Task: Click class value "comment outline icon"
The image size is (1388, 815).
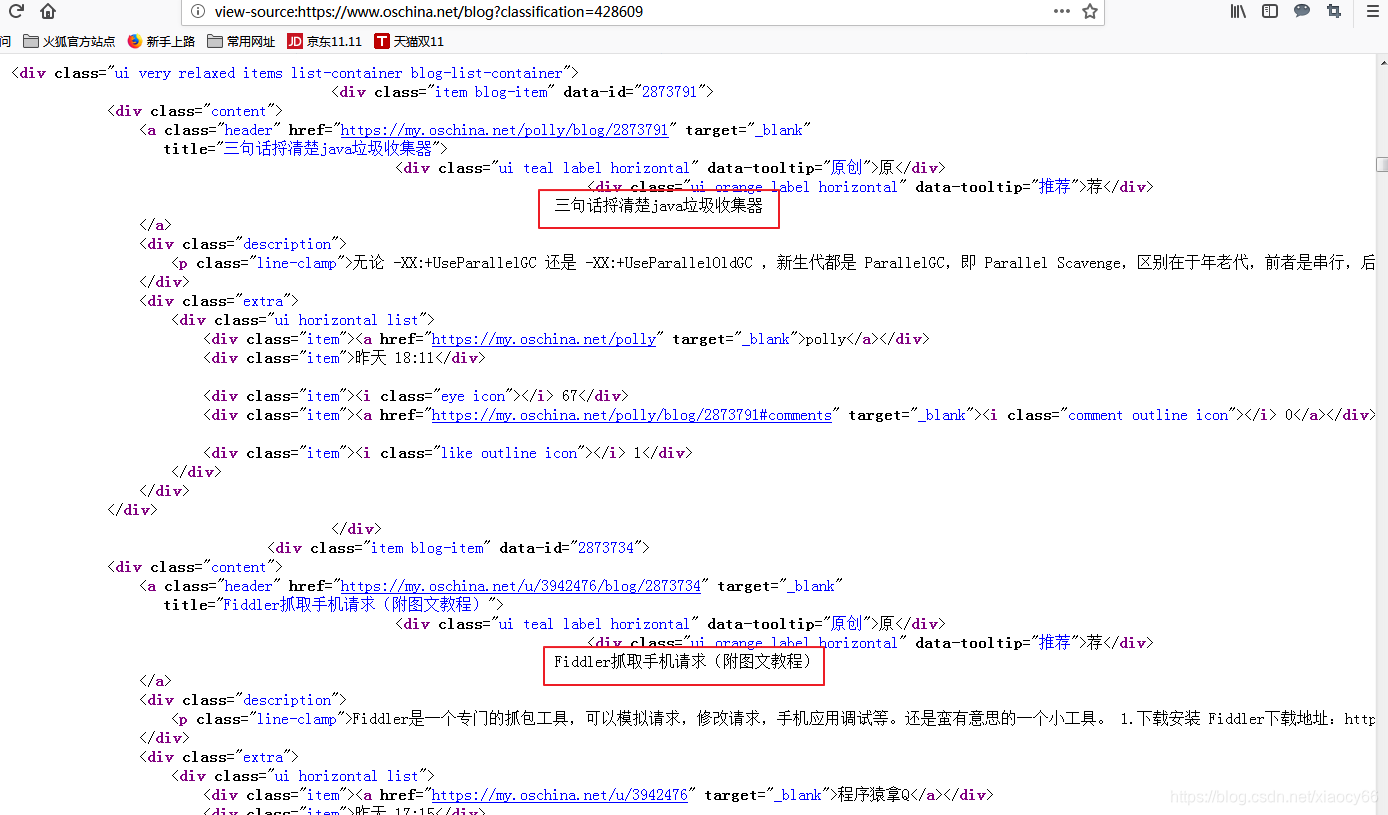Action: click(x=1148, y=415)
